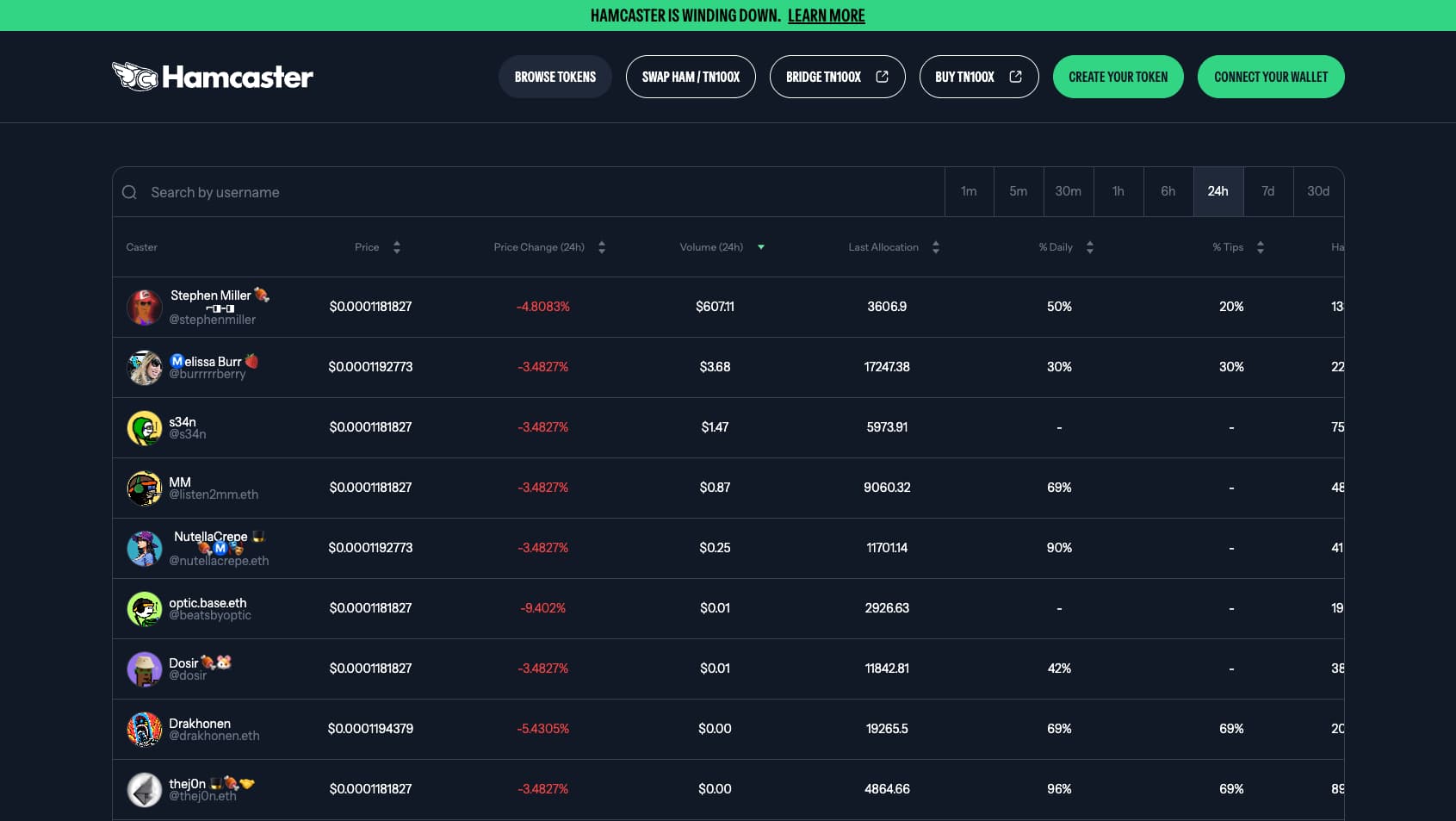Select the 24h timeframe tab
The width and height of the screenshot is (1456, 821).
tap(1218, 191)
